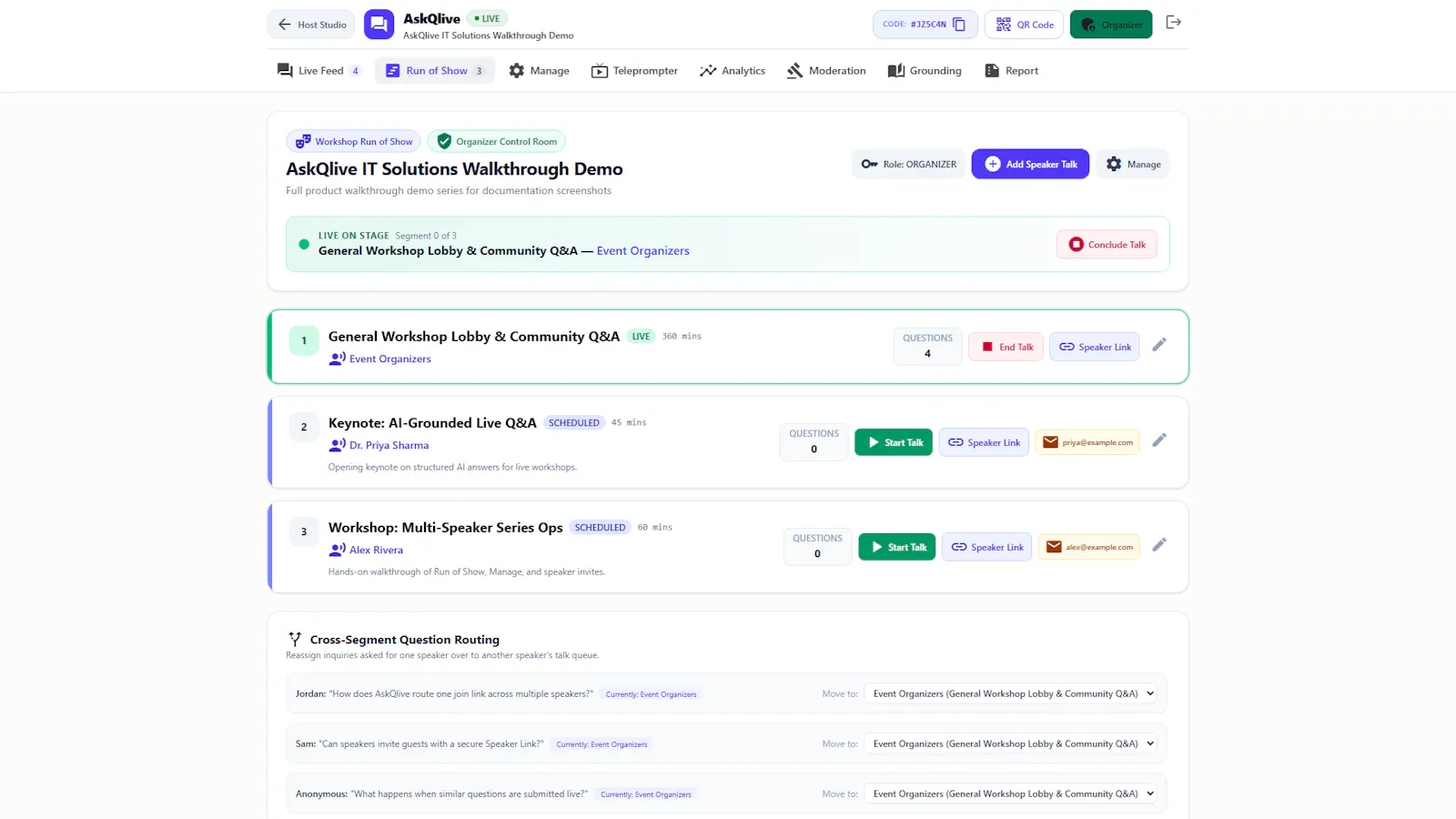This screenshot has width=1456, height=819.
Task: End the General Workshop Lobby talk
Action: point(1006,347)
